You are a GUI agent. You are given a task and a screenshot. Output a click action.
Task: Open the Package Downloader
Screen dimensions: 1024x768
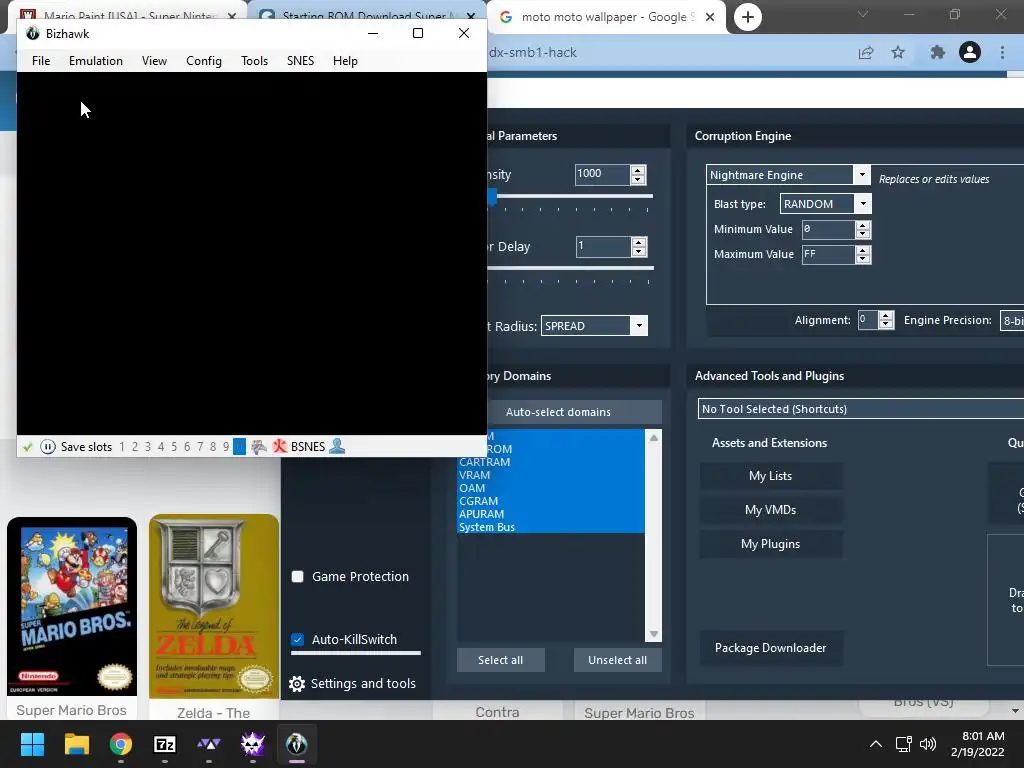point(771,648)
